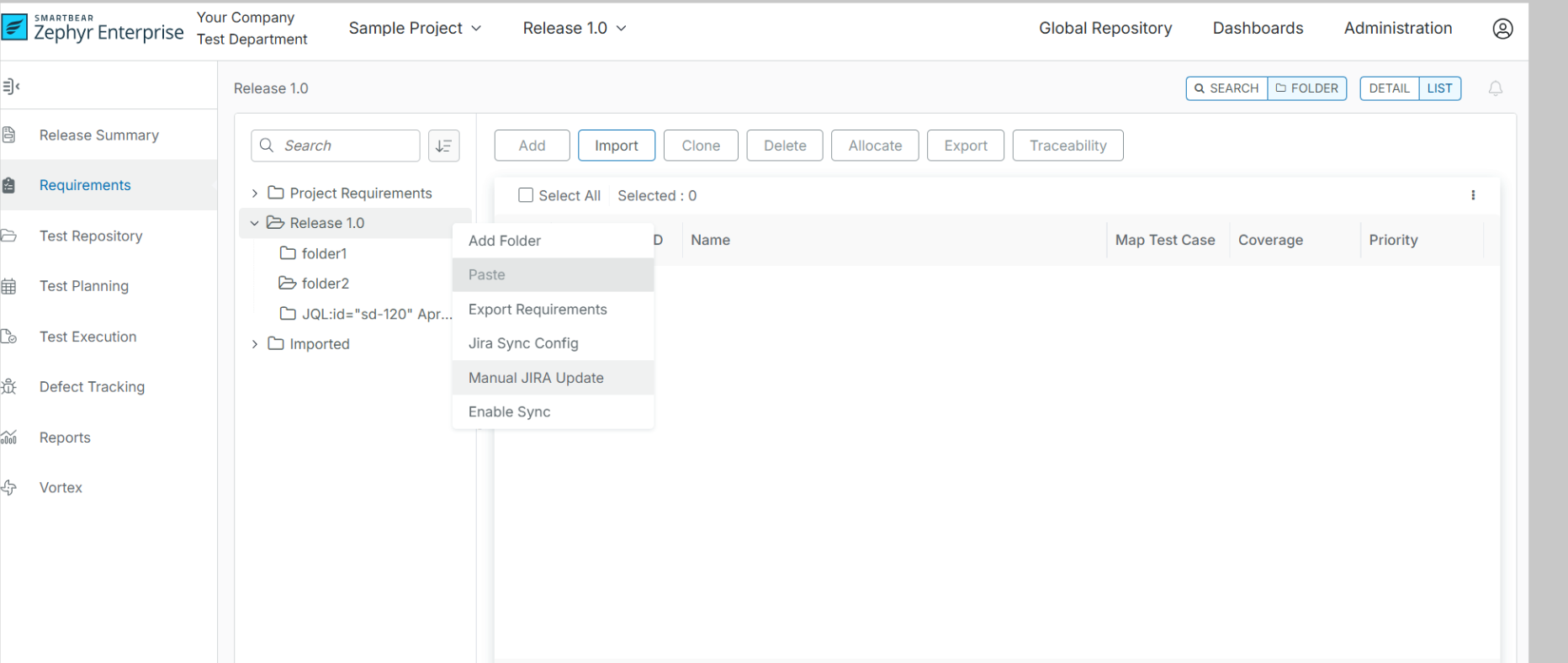This screenshot has width=1568, height=663.
Task: Click the user profile icon
Action: coord(1502,29)
